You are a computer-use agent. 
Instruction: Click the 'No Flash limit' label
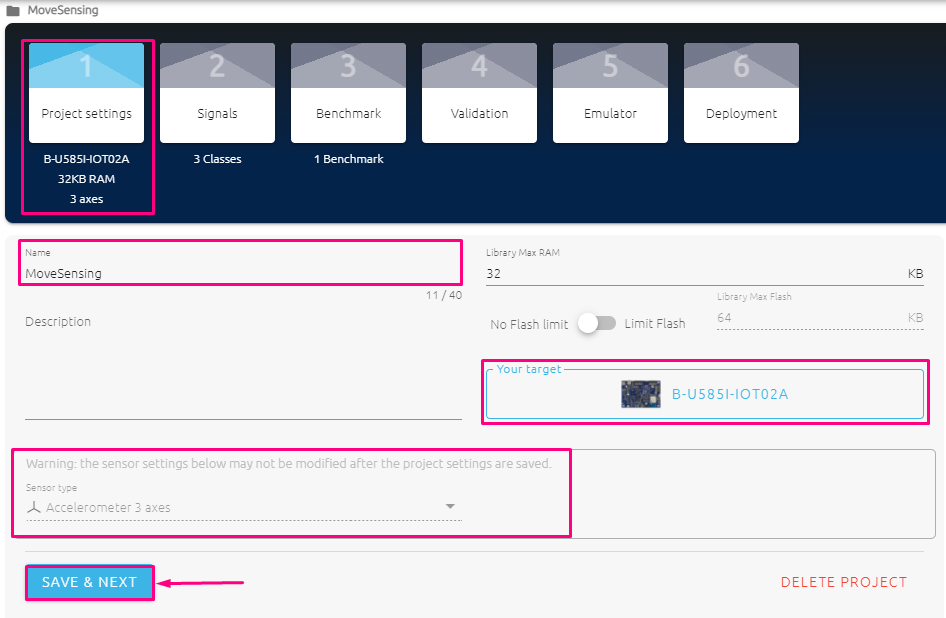point(529,324)
